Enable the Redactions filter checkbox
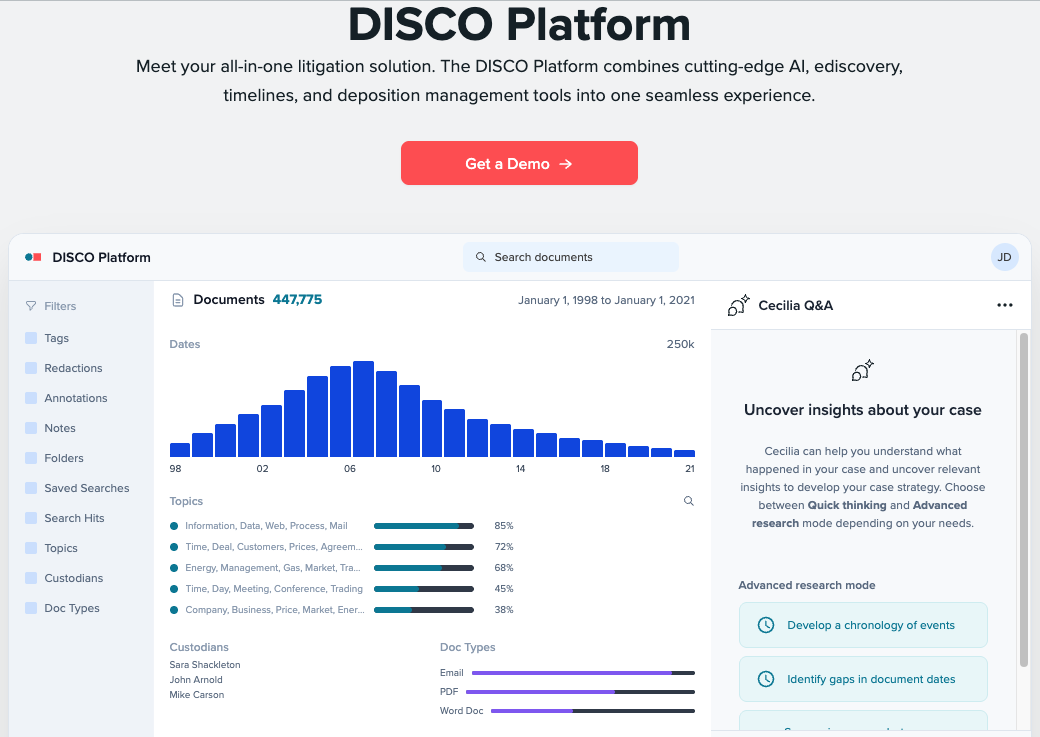 32,368
